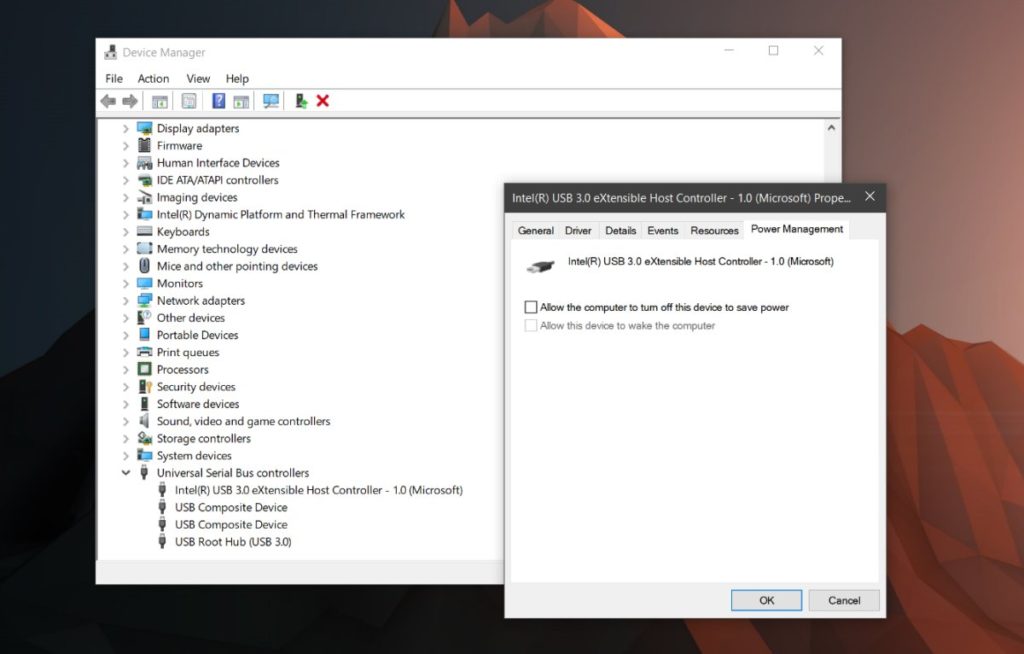
Task: Toggle the console tree pane icon
Action: coord(159,100)
